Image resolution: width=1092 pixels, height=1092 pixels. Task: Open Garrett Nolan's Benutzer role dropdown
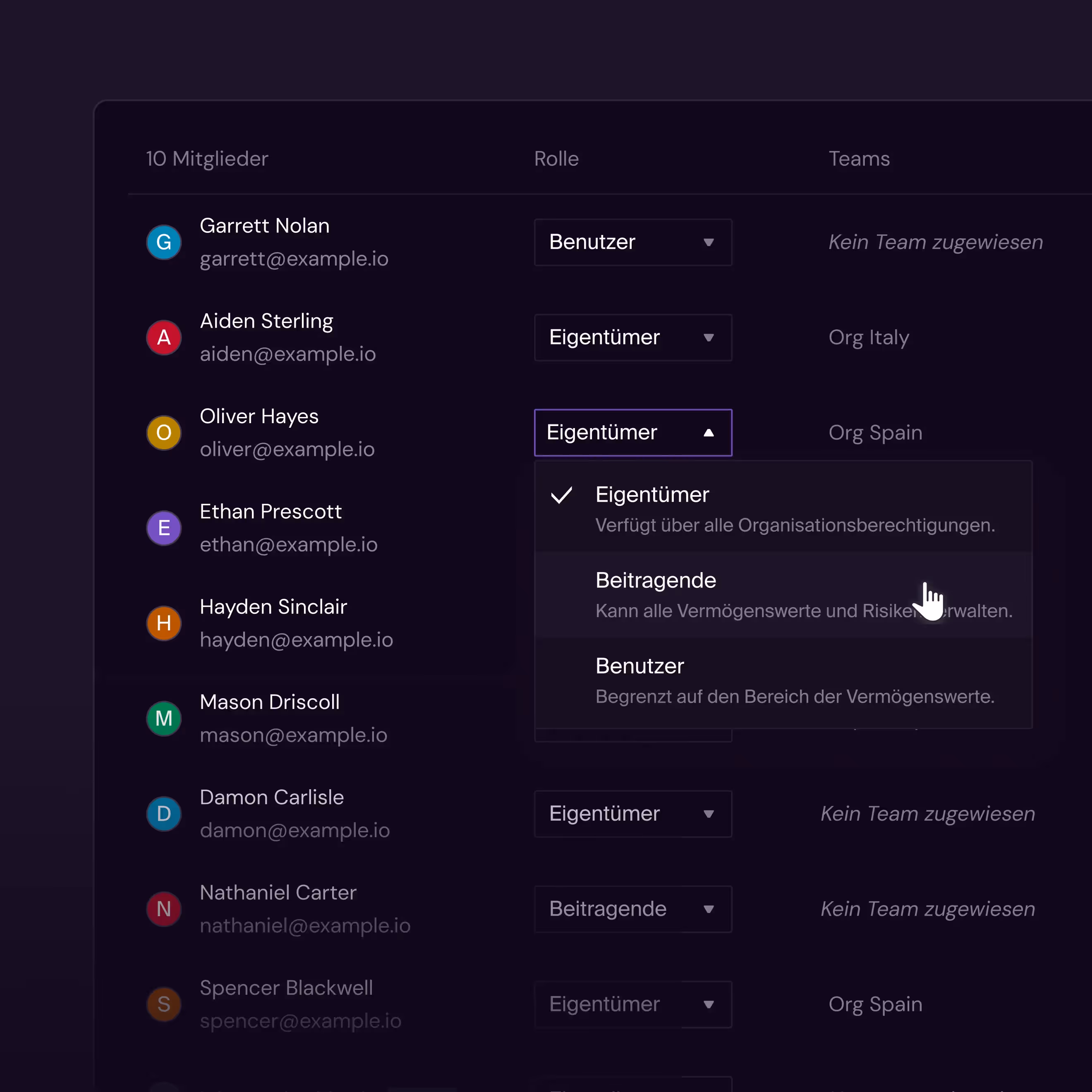(632, 242)
